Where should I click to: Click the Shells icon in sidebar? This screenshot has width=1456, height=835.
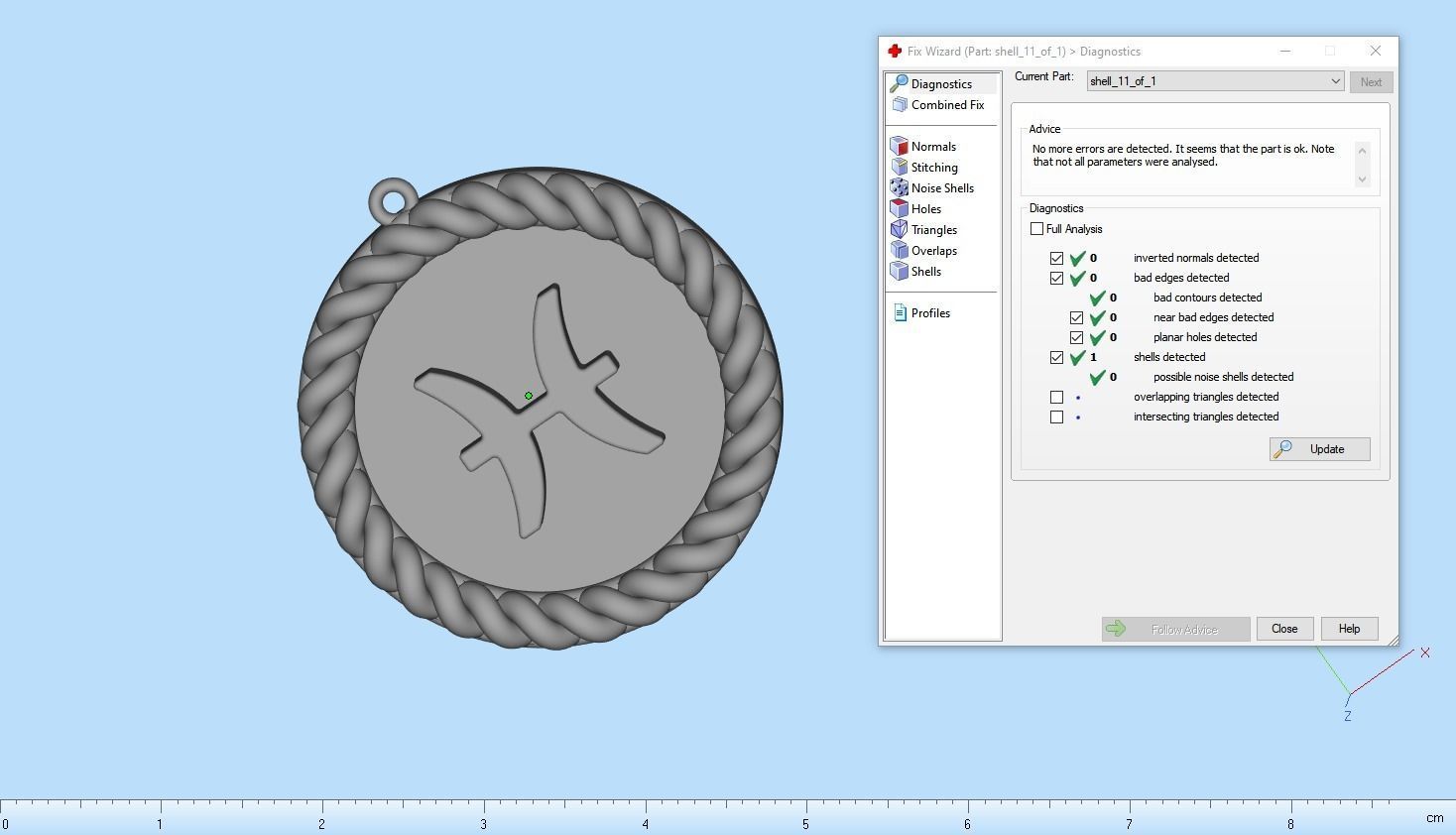899,272
